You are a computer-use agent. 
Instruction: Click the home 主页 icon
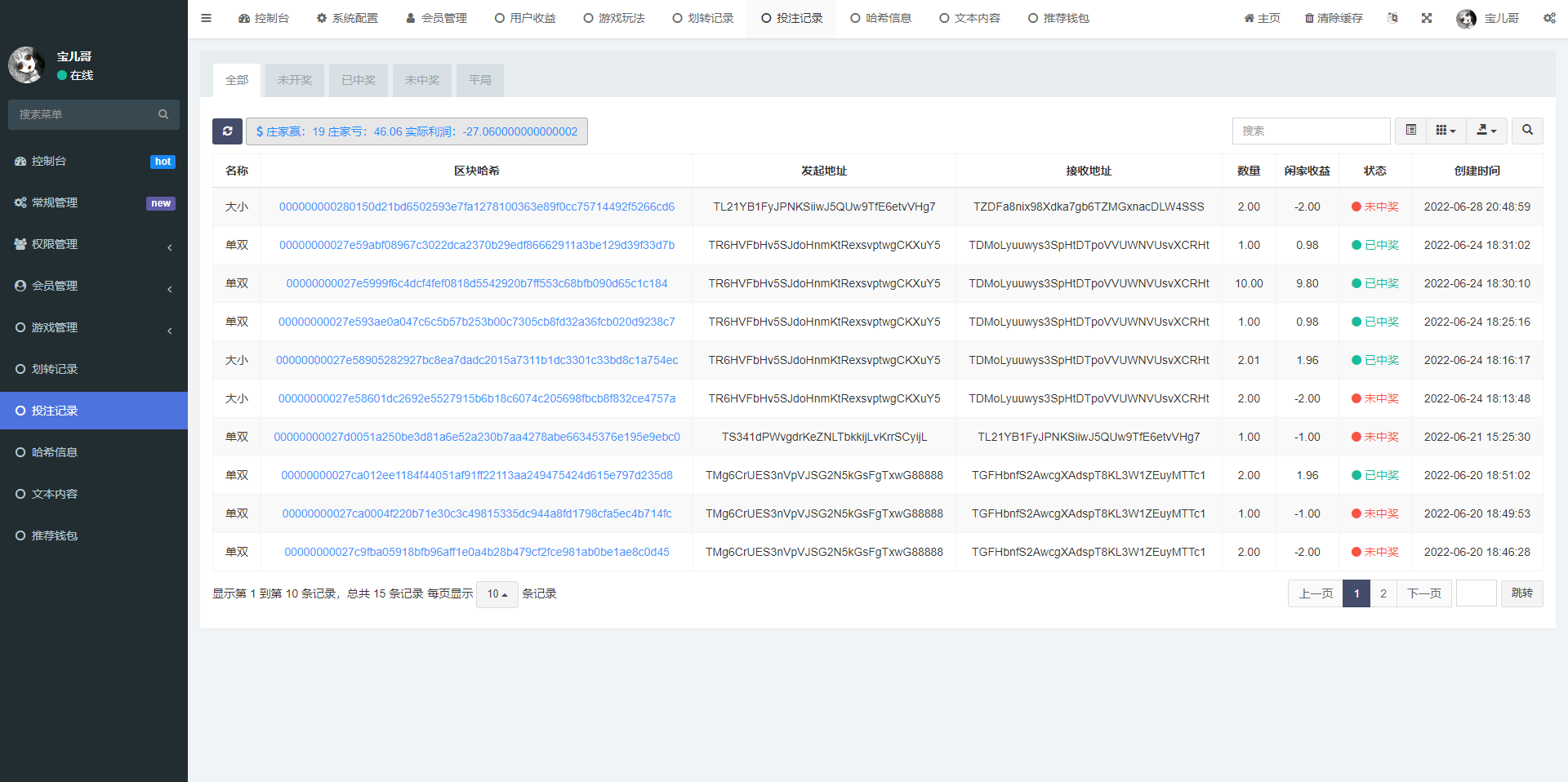pyautogui.click(x=1262, y=18)
